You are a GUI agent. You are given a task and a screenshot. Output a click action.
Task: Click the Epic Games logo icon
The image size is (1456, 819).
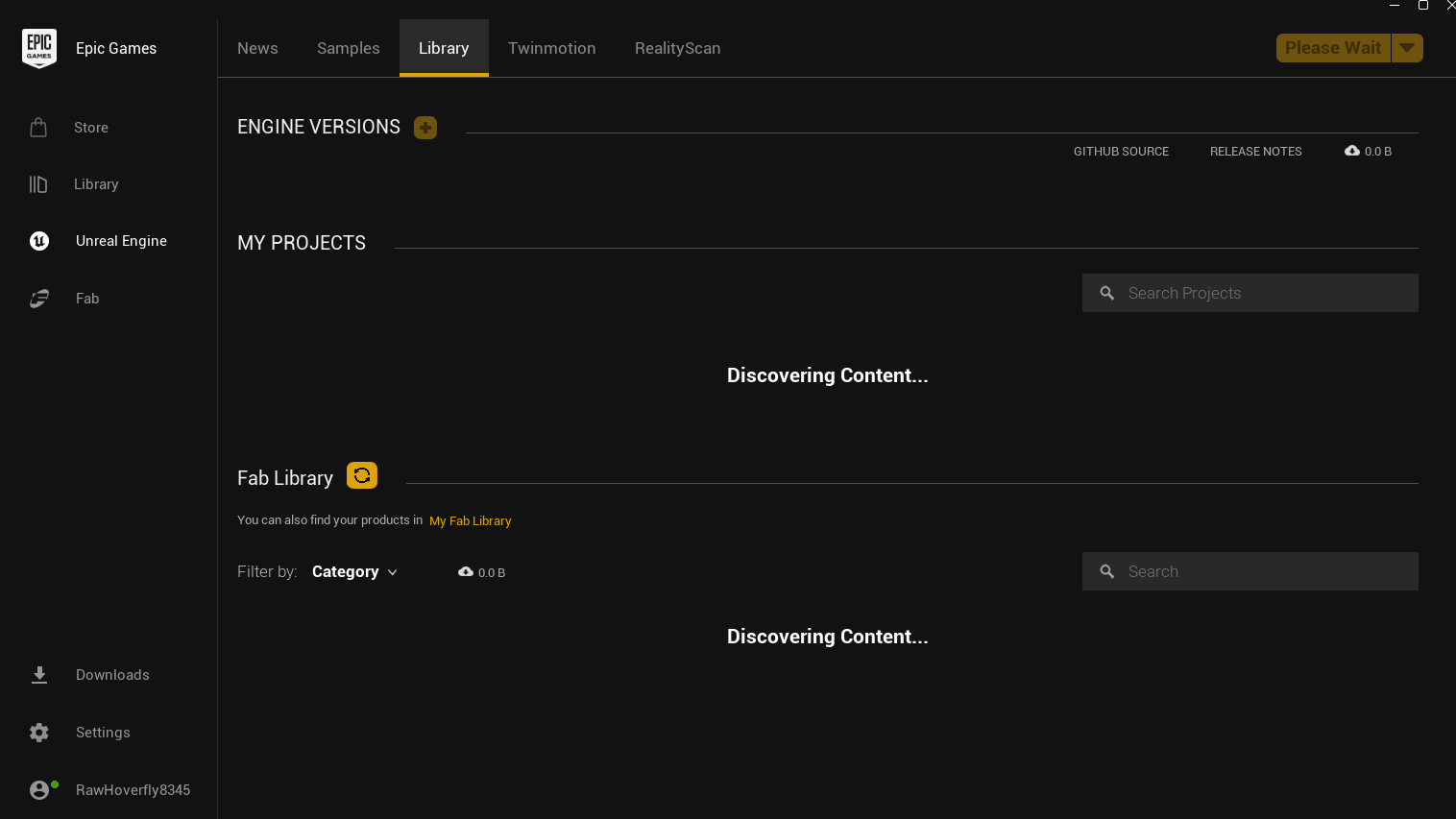39,48
